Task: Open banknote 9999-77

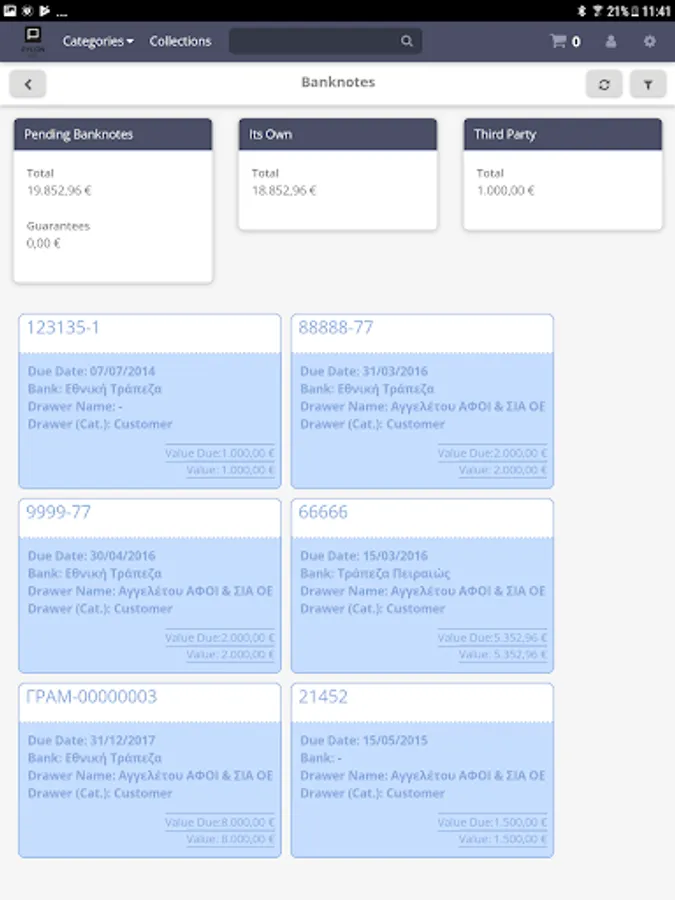Action: pyautogui.click(x=150, y=586)
